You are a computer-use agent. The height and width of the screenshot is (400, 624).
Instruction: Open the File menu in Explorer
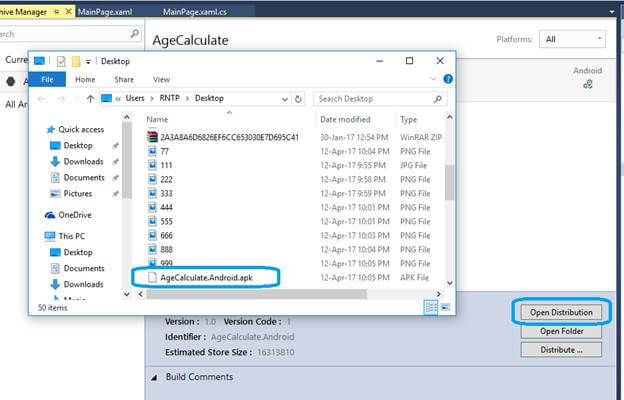pos(47,79)
